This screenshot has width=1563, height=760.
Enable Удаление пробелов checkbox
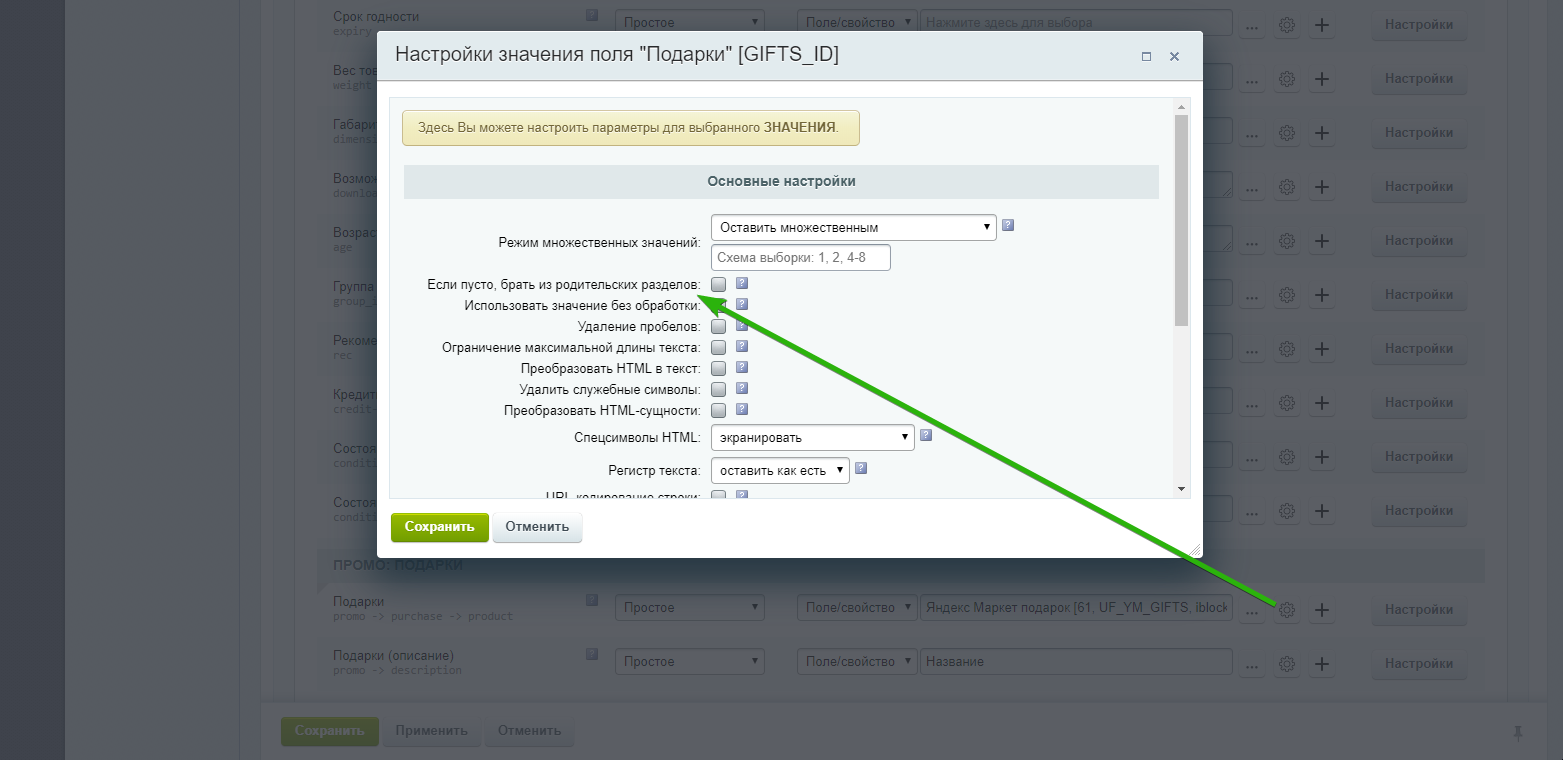point(718,326)
